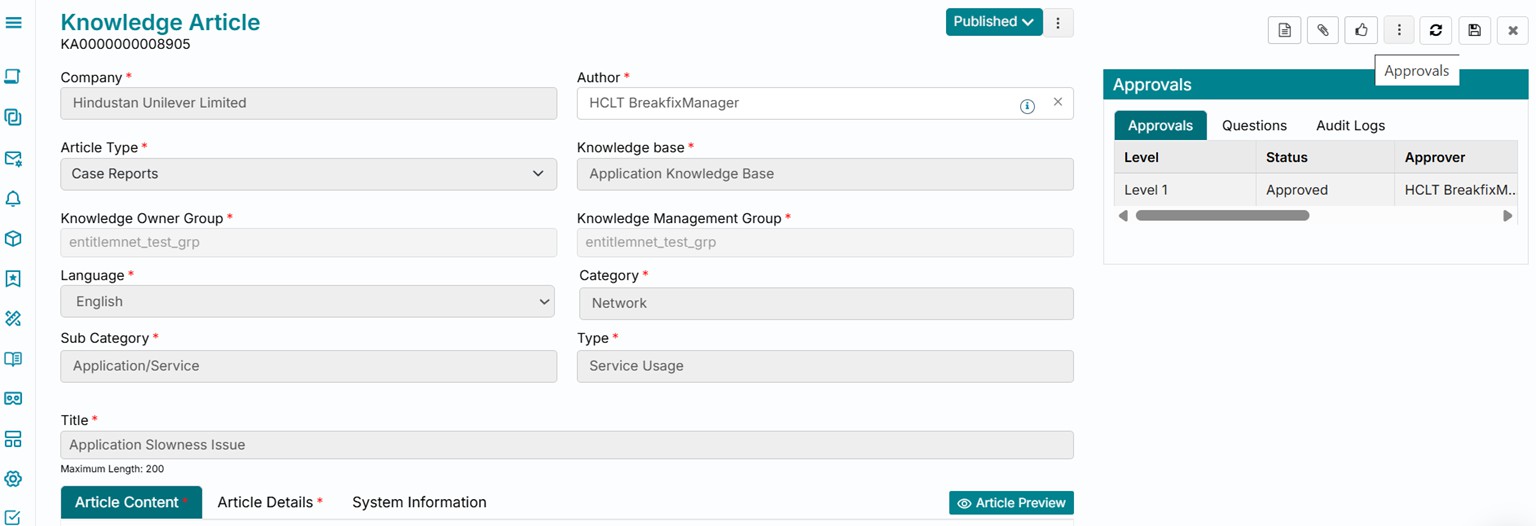This screenshot has width=1536, height=526.
Task: Click the Knowledge Owner Group field
Action: click(309, 242)
